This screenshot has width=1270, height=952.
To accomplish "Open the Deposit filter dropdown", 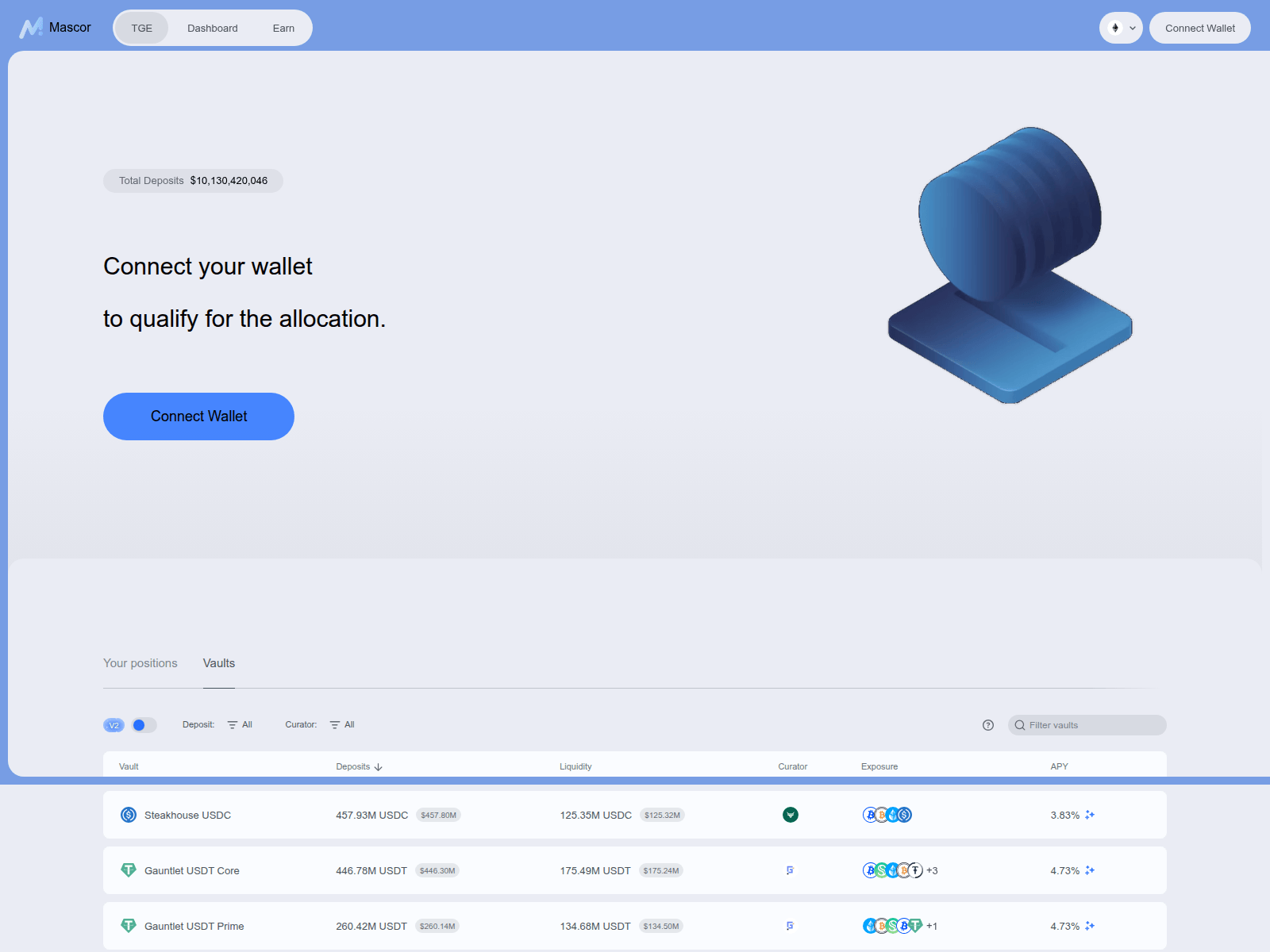I will (x=240, y=725).
